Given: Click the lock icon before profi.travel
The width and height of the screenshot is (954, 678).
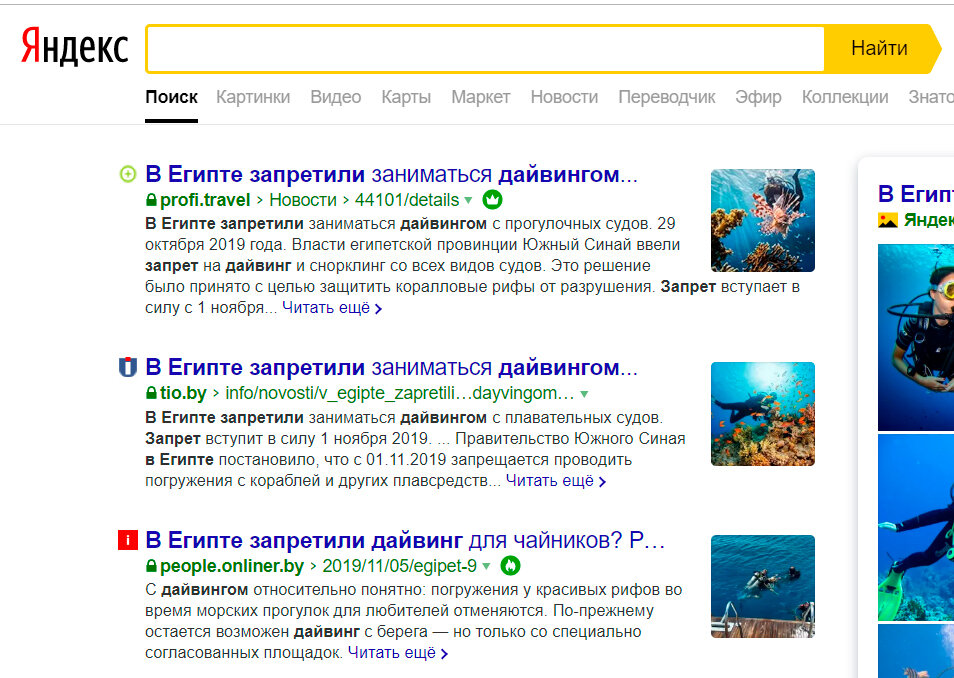Looking at the screenshot, I should point(151,200).
